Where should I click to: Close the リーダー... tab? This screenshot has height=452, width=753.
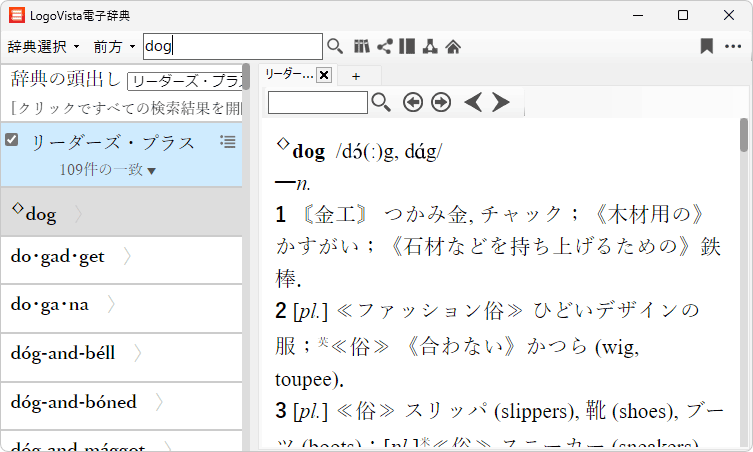[324, 76]
